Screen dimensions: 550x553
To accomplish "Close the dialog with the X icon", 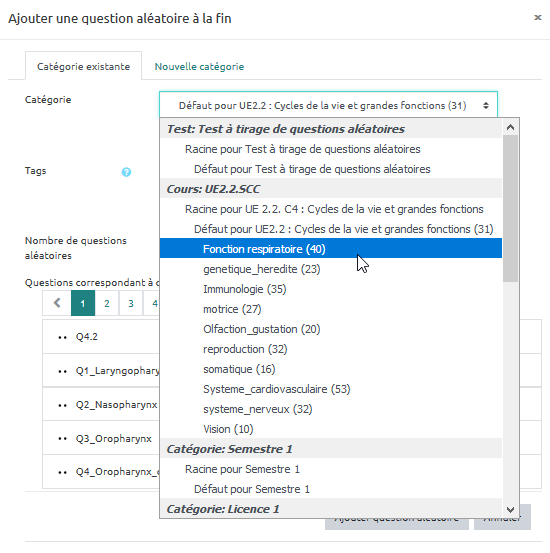I will [x=538, y=17].
